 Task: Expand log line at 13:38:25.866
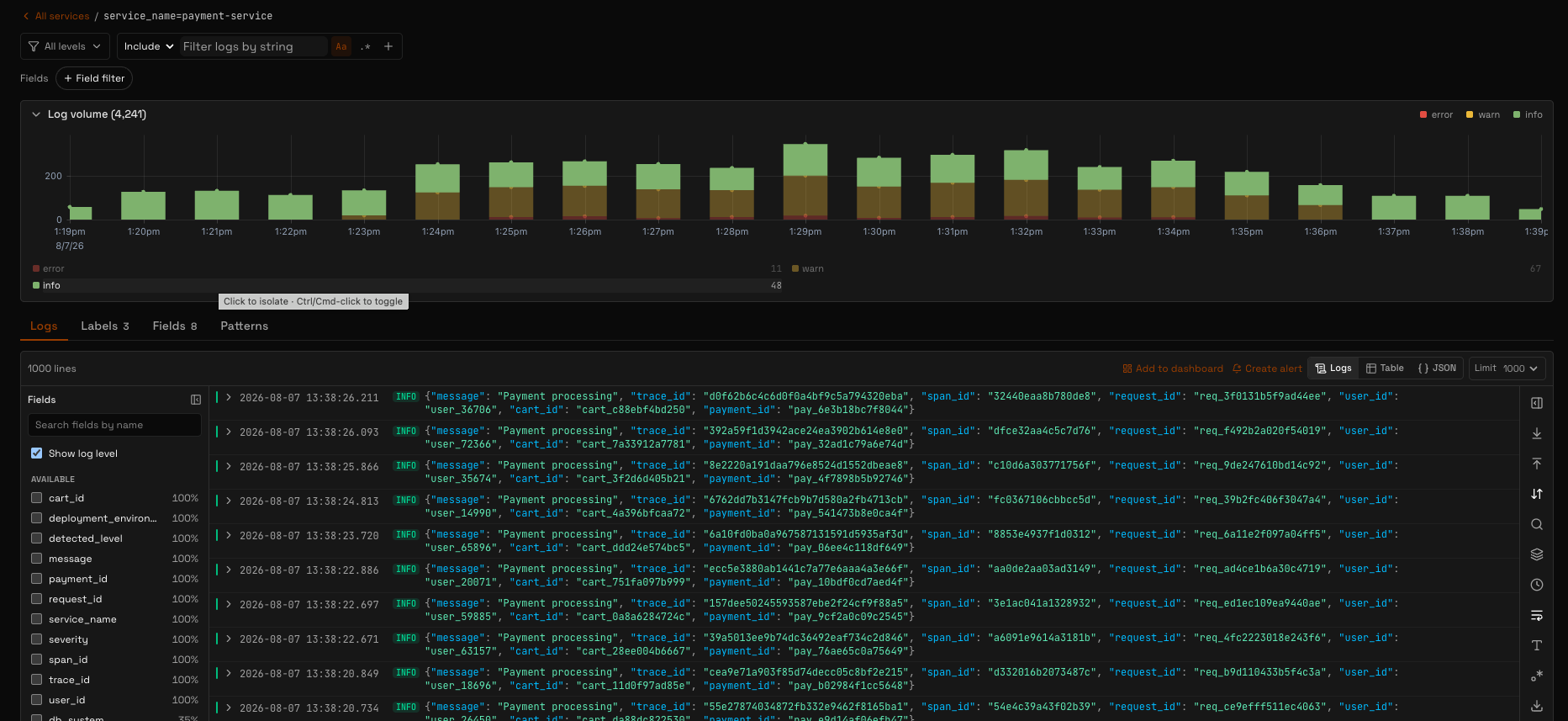pos(229,466)
